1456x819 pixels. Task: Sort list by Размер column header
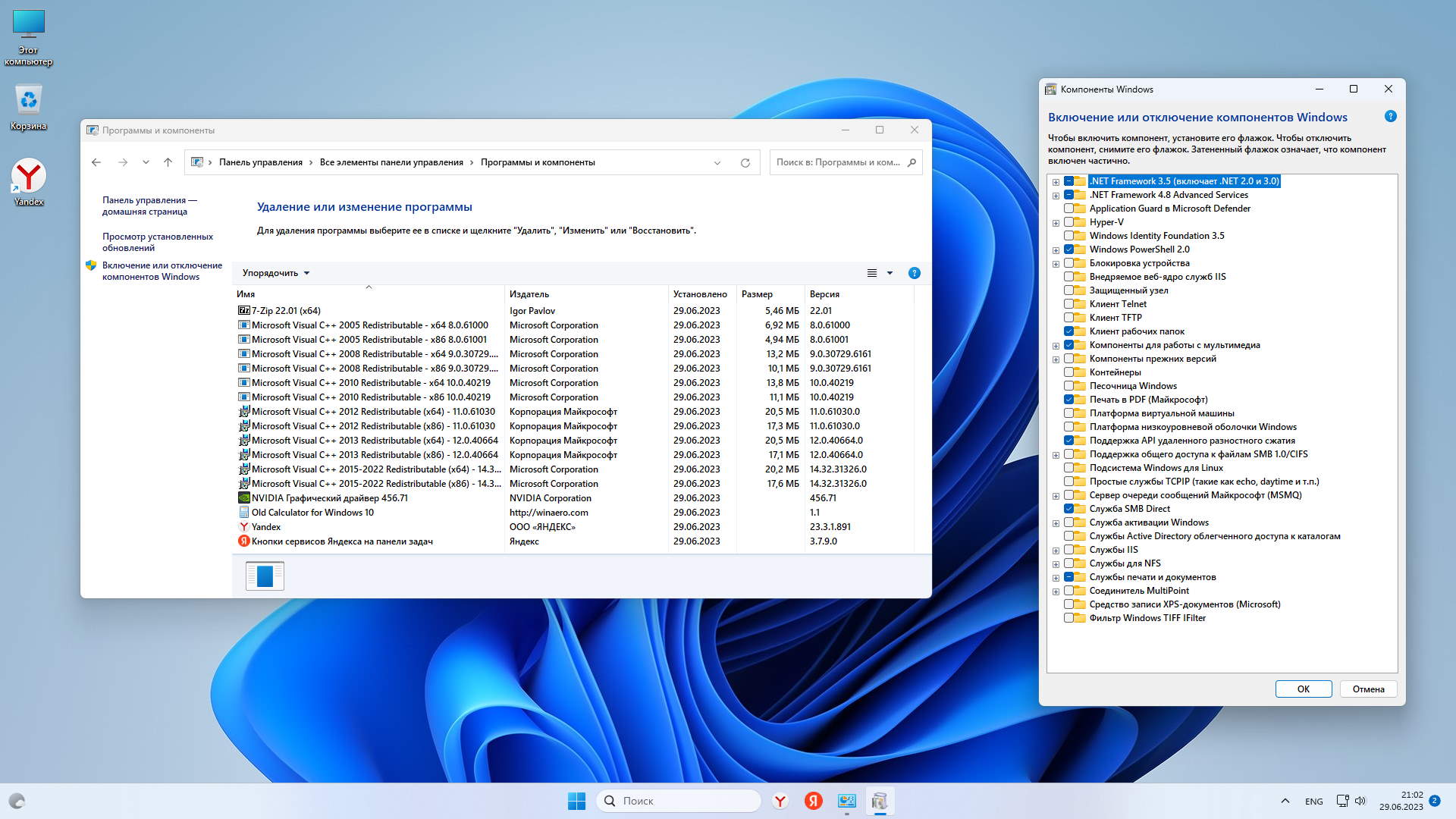pos(757,294)
